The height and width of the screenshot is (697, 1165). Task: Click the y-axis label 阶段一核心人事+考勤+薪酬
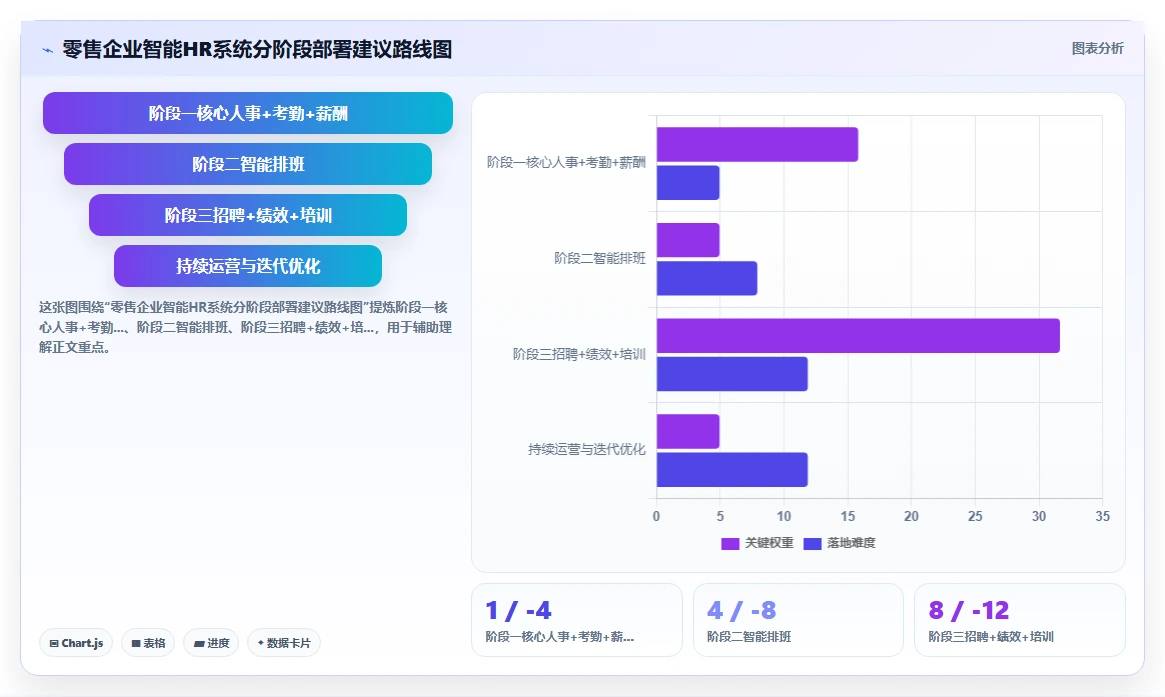coord(566,162)
